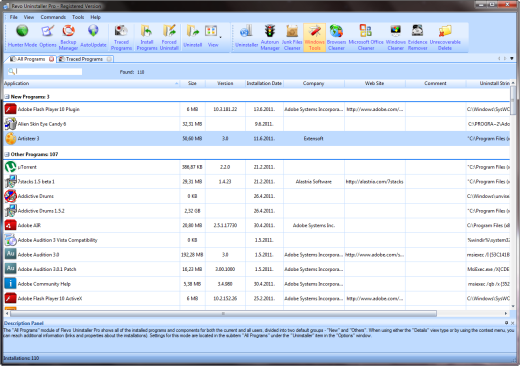This screenshot has width=520, height=366.
Task: Select Adobe Flash Player 10 Plugin row
Action: (257, 109)
